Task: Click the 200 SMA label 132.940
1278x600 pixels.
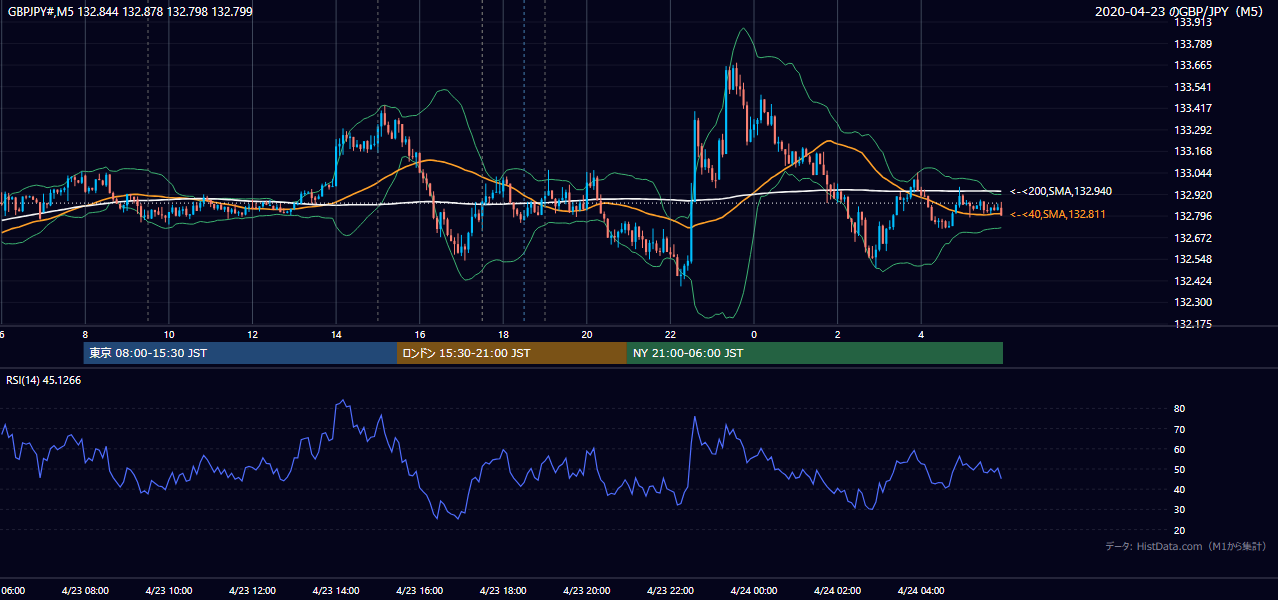Action: [x=1061, y=191]
